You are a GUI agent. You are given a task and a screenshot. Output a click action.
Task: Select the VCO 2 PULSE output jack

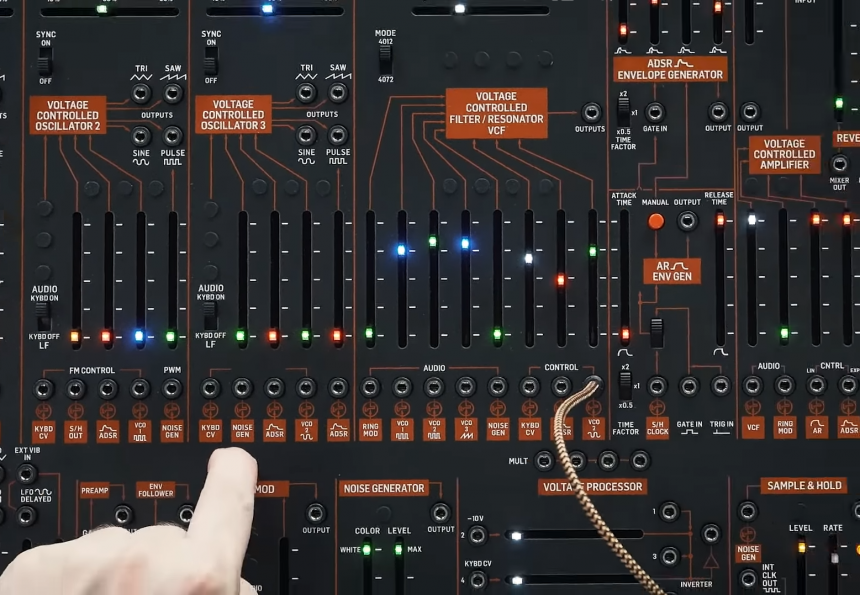click(x=173, y=135)
